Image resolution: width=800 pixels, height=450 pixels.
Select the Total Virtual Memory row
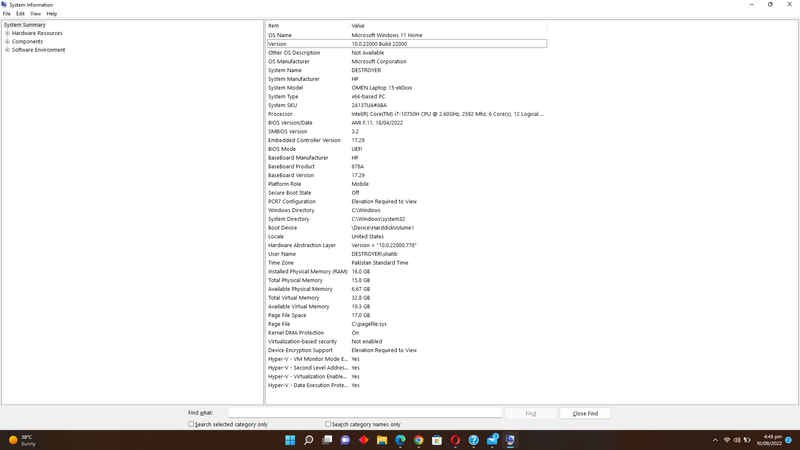click(x=407, y=297)
